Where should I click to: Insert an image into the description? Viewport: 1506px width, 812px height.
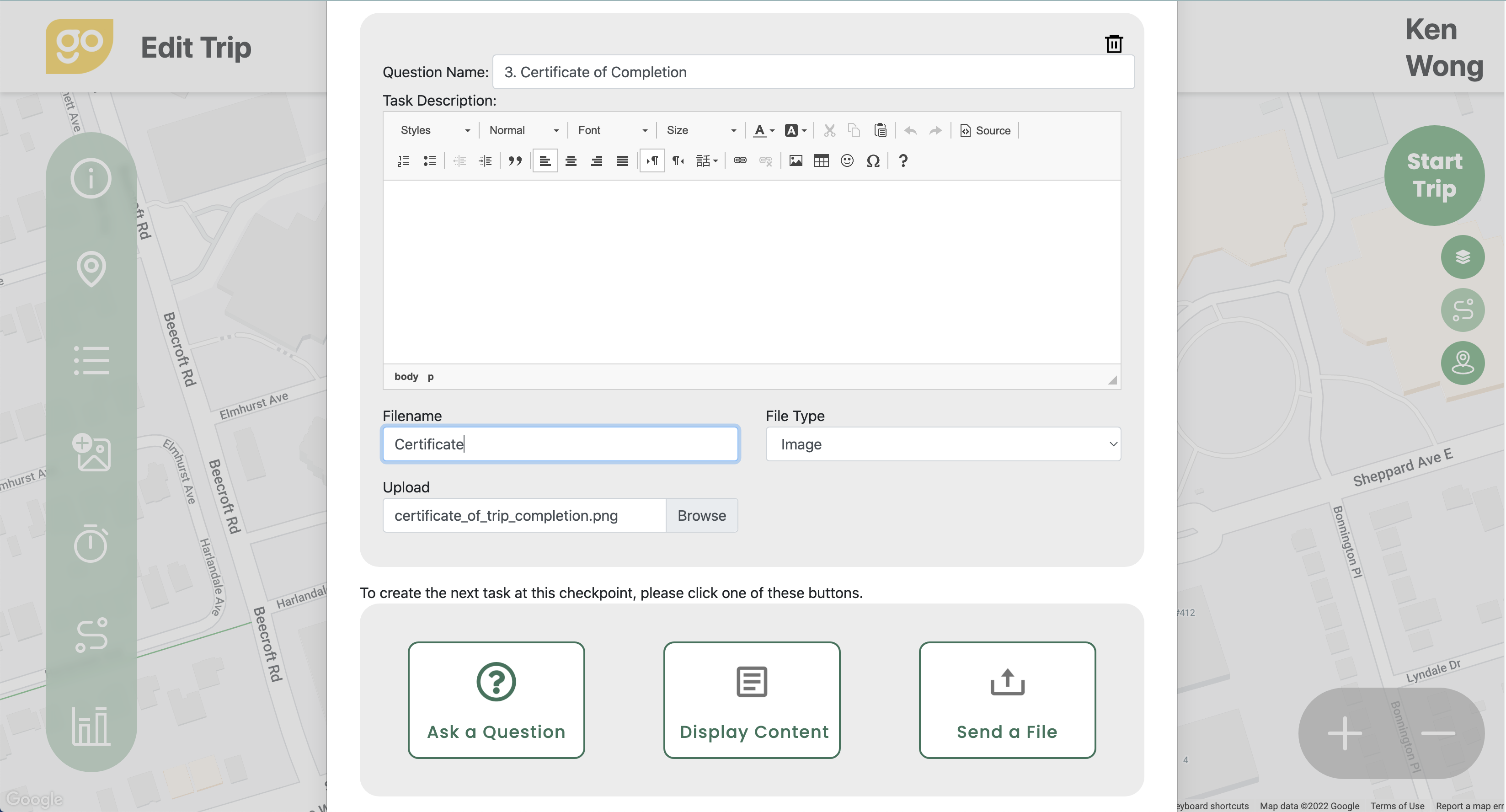(795, 161)
